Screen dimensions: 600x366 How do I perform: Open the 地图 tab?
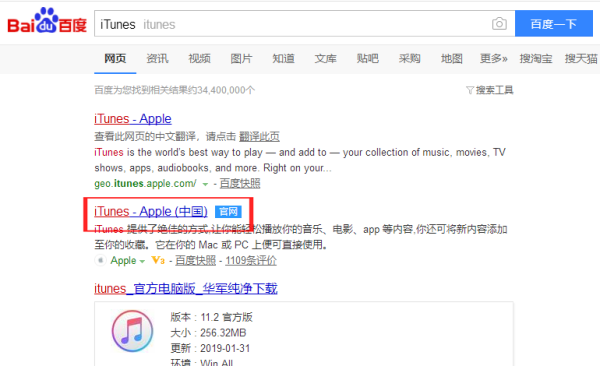[x=452, y=59]
